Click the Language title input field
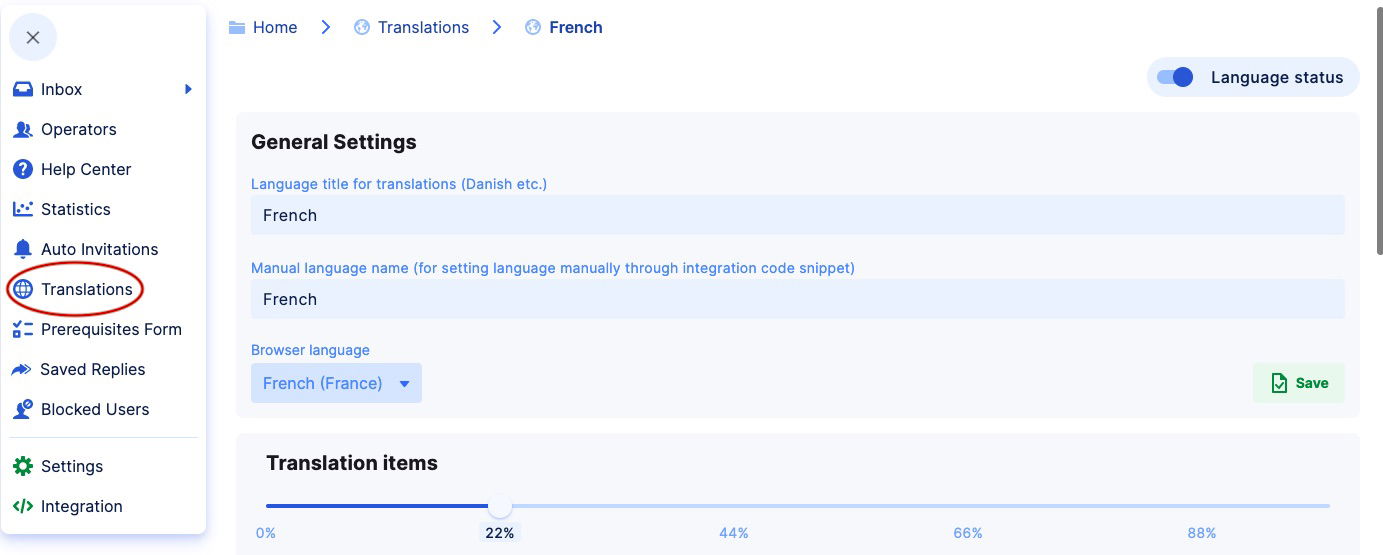Viewport: 1383px width, 555px height. click(797, 215)
